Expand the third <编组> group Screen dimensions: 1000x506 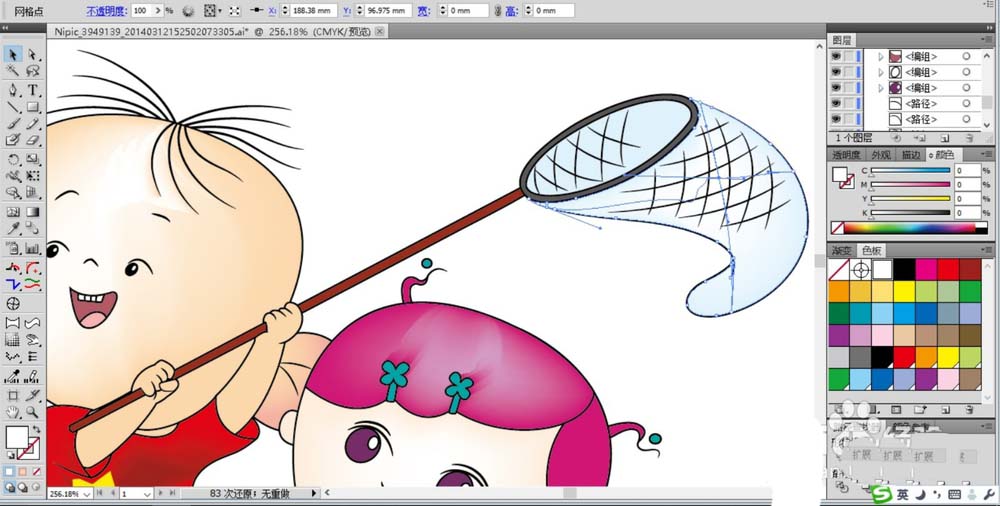point(881,87)
